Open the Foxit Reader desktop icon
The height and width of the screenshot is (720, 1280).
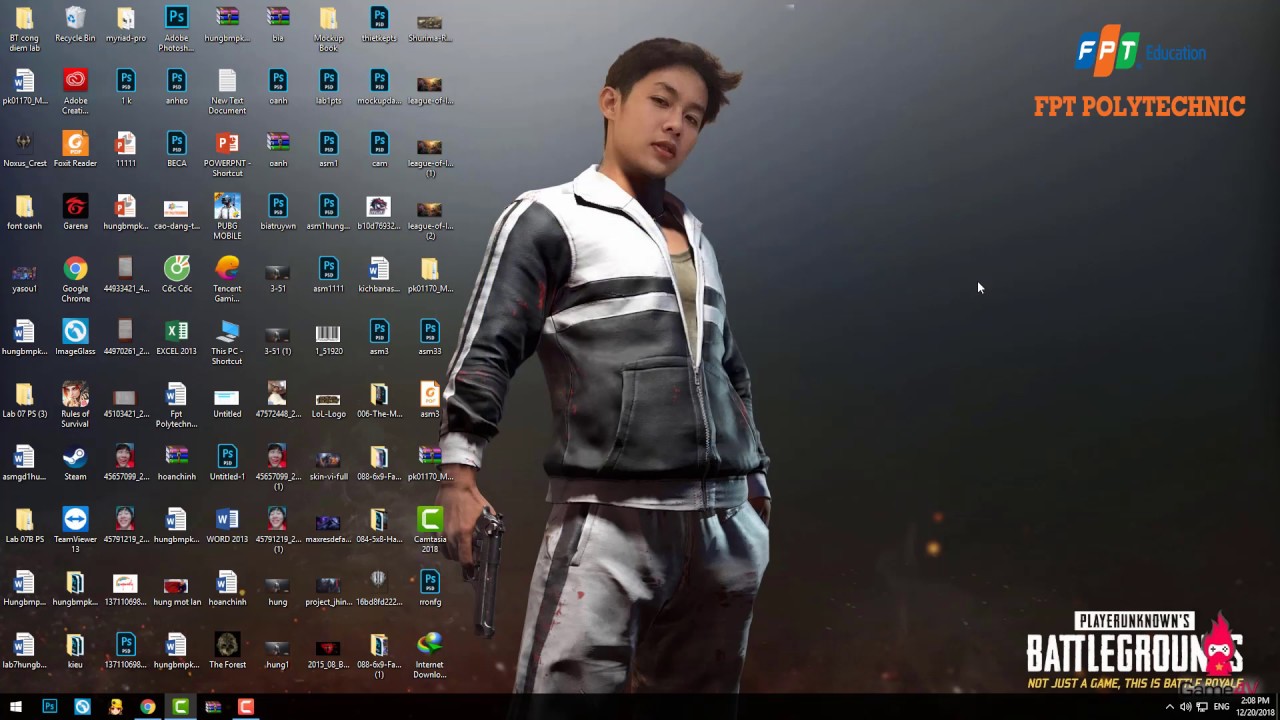pyautogui.click(x=75, y=149)
